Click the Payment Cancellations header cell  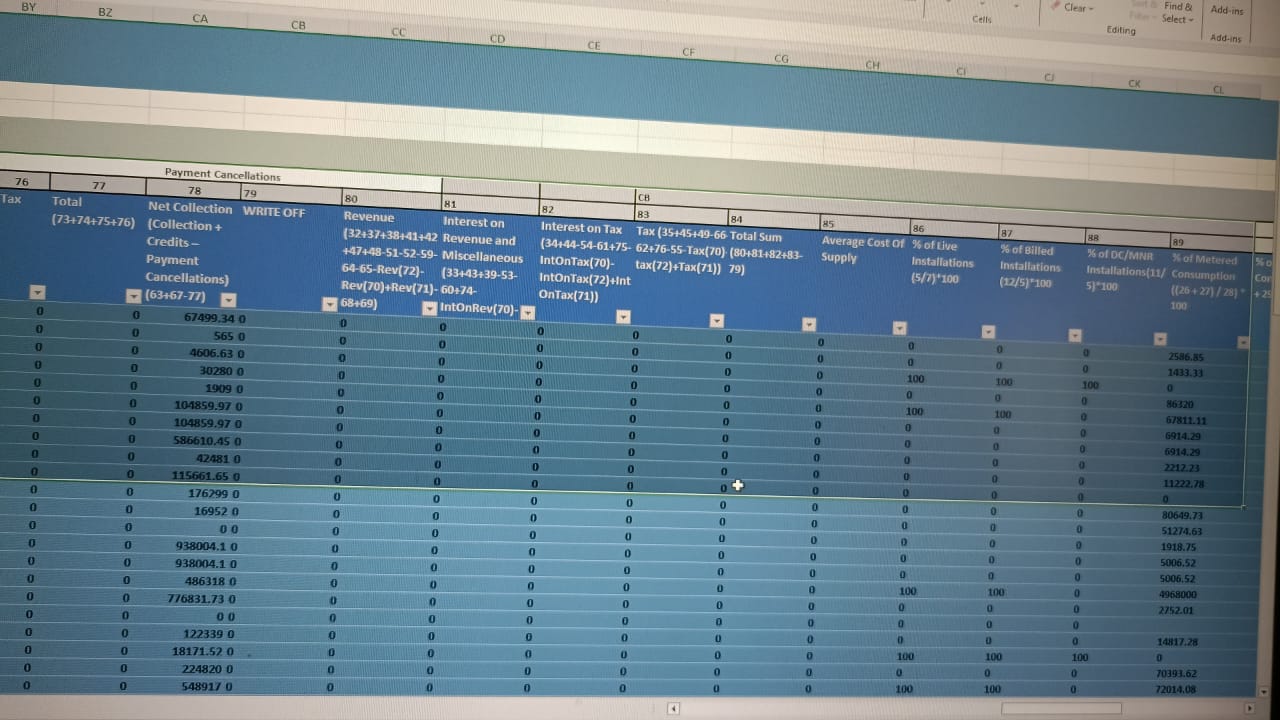point(222,175)
